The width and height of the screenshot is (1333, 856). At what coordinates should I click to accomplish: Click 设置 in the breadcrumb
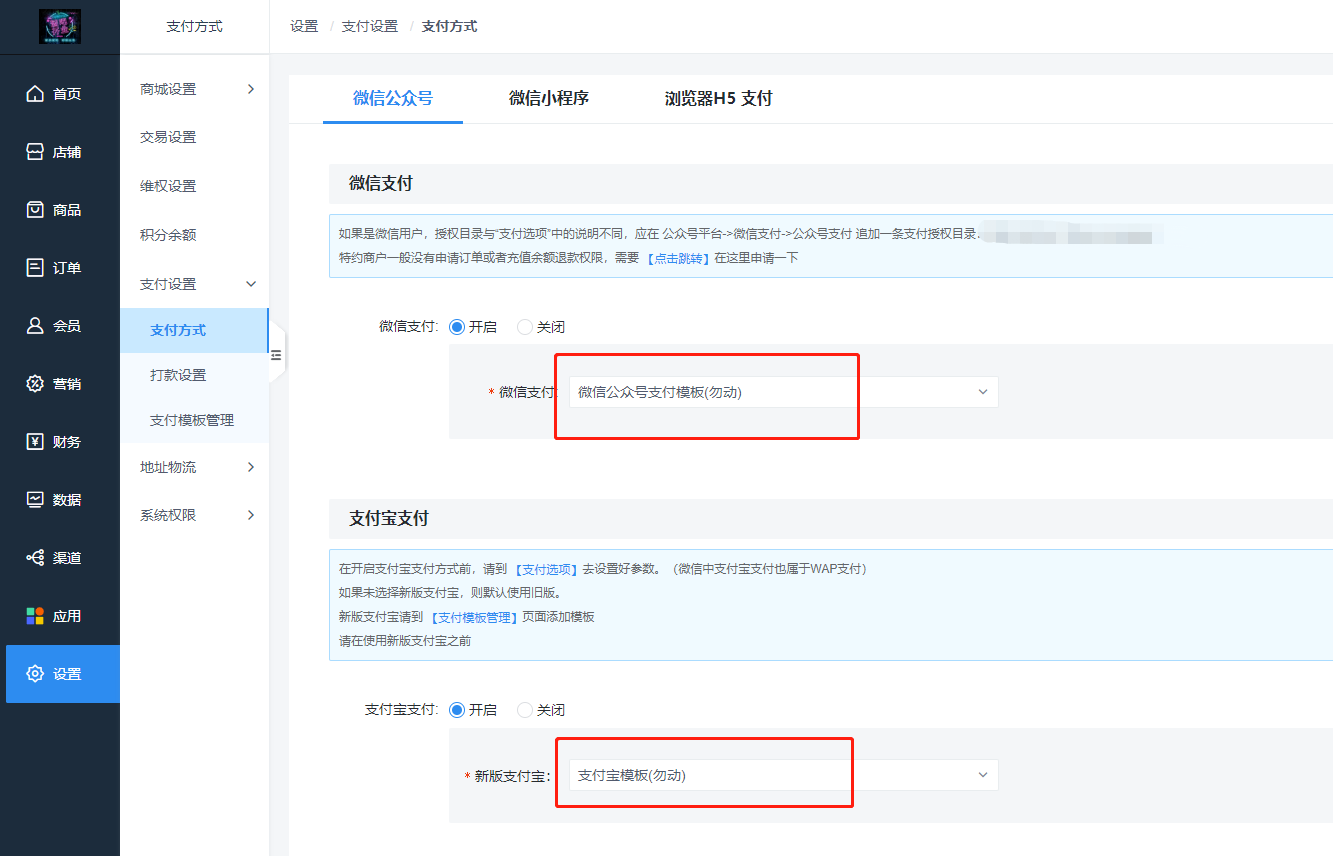[x=304, y=27]
